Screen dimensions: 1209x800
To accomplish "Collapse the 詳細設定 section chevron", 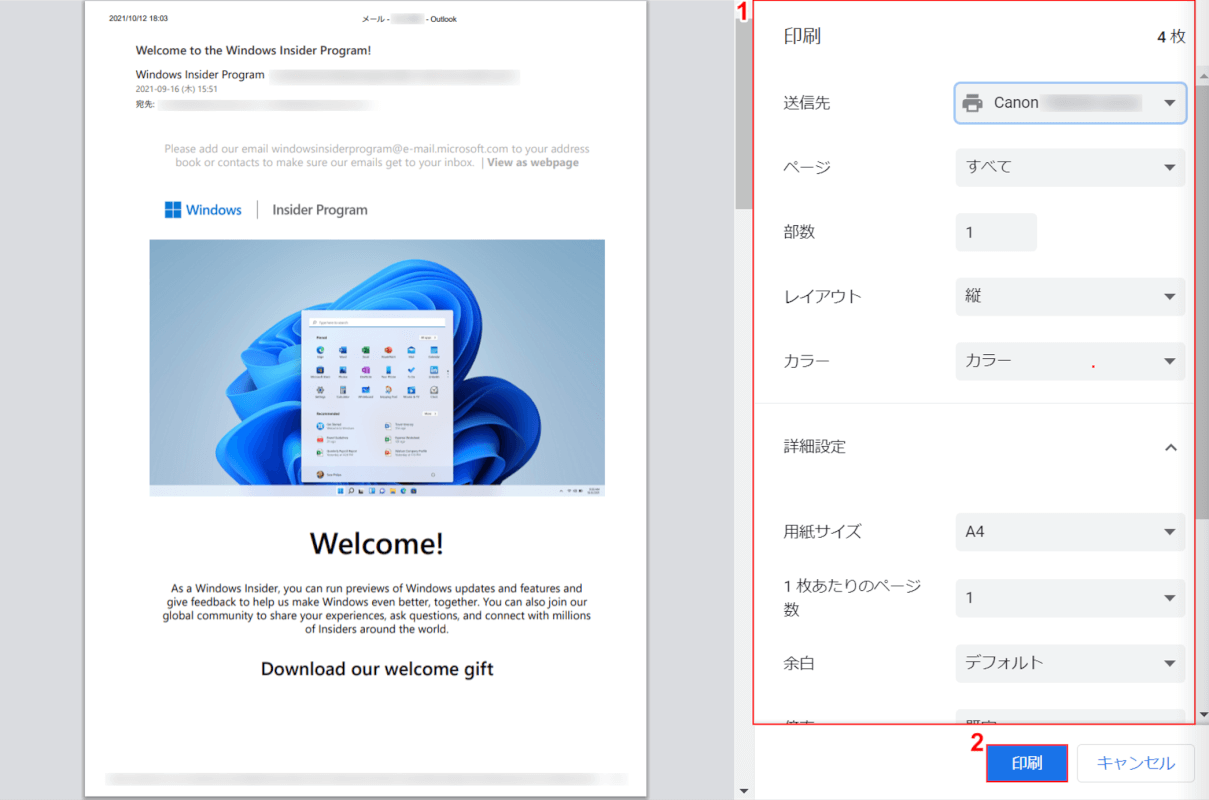I will coord(1171,447).
